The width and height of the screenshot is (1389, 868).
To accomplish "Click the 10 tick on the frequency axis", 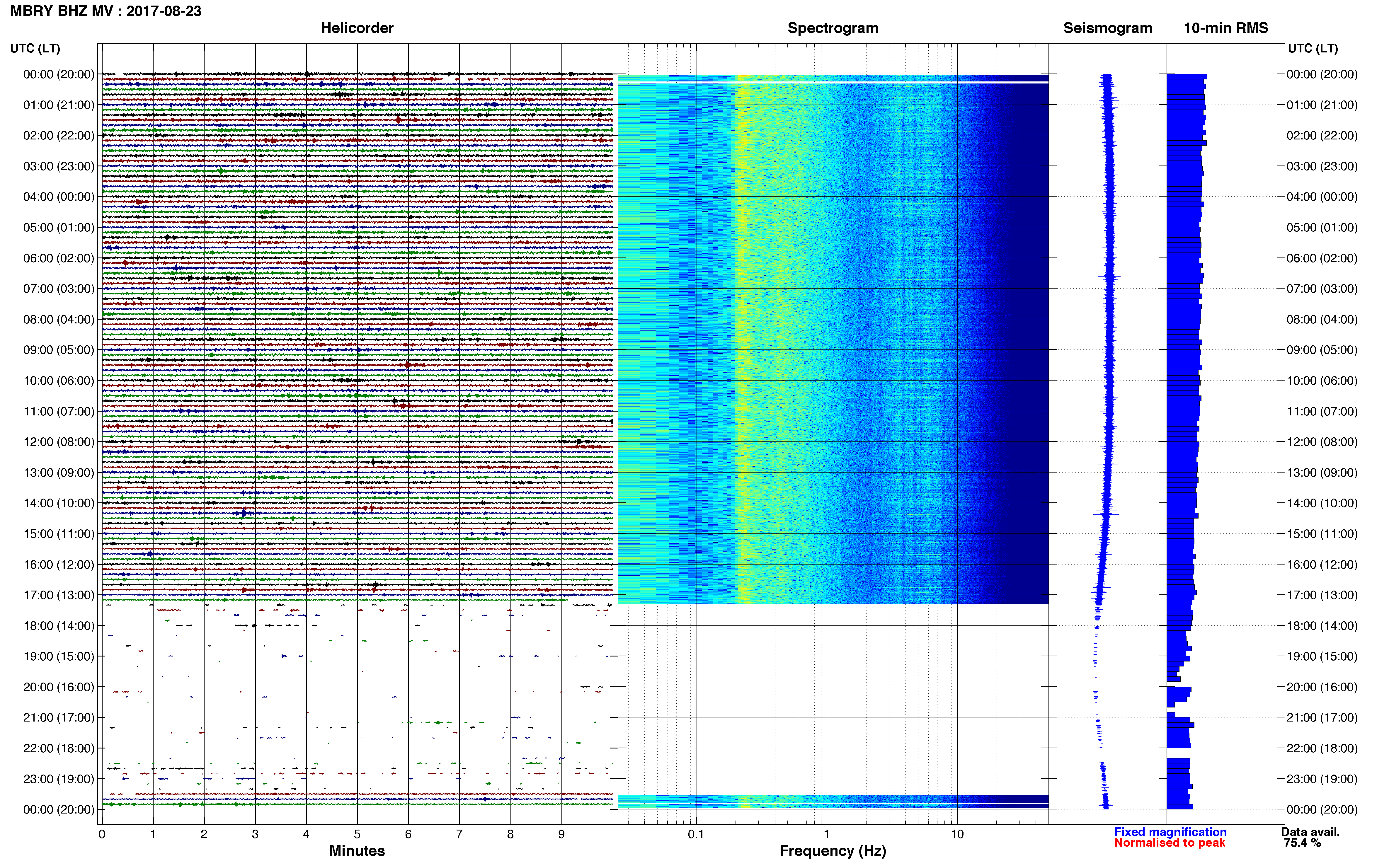I will tap(957, 834).
